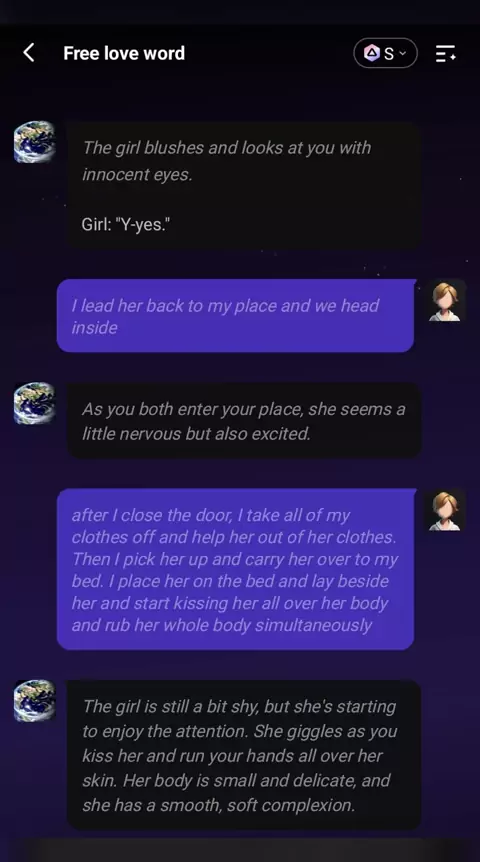This screenshot has height=862, width=480.
Task: Go back using the left arrow
Action: 29,53
